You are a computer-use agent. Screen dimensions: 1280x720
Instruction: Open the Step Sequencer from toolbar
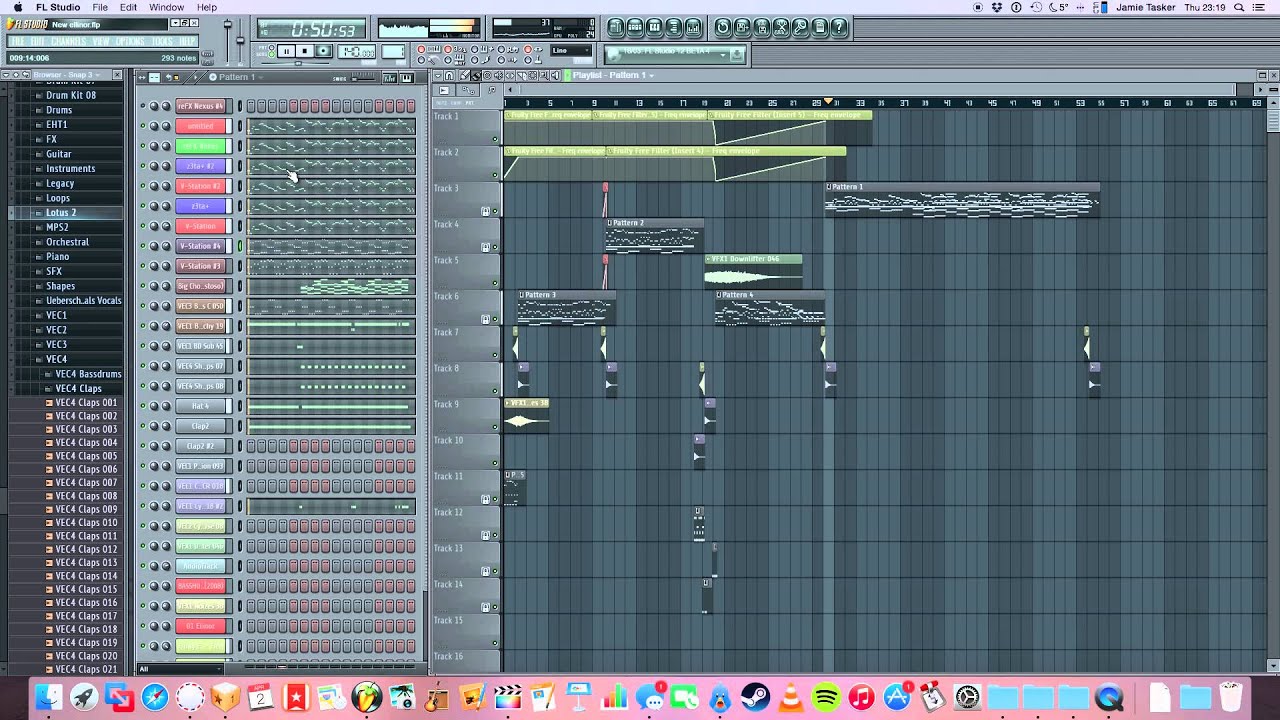635,27
